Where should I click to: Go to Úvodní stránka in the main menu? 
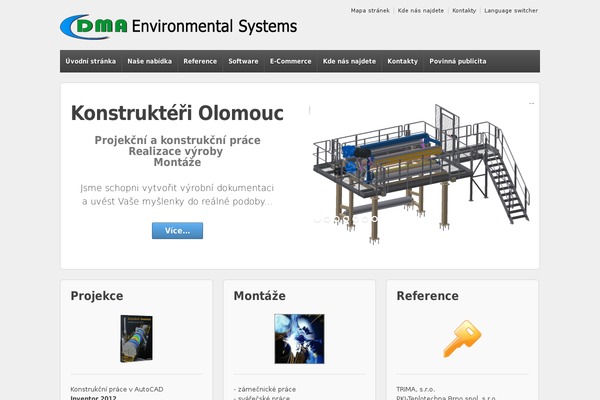tap(91, 61)
